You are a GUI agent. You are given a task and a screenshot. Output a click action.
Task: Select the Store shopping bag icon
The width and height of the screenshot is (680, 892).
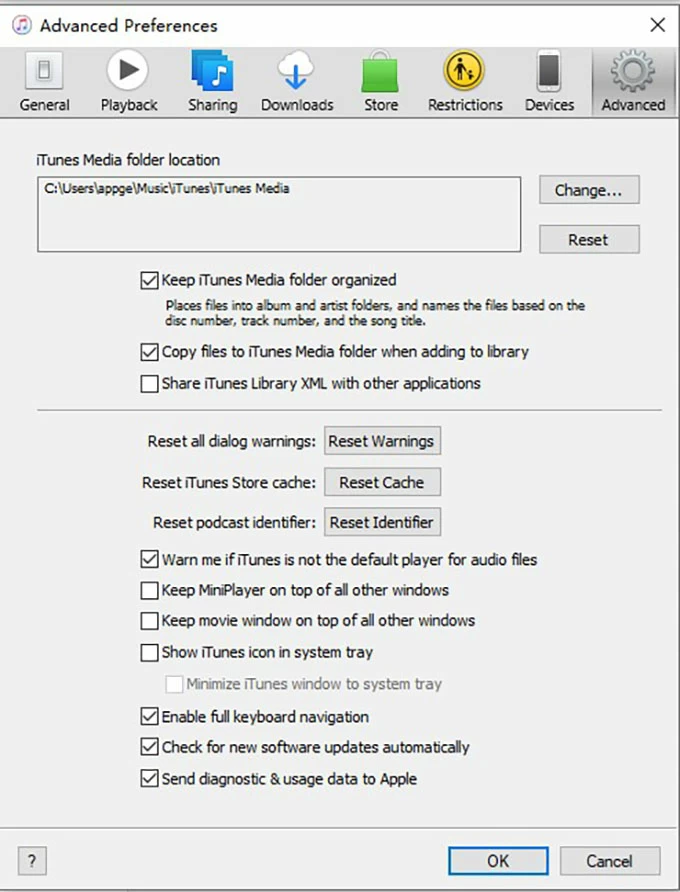click(380, 73)
